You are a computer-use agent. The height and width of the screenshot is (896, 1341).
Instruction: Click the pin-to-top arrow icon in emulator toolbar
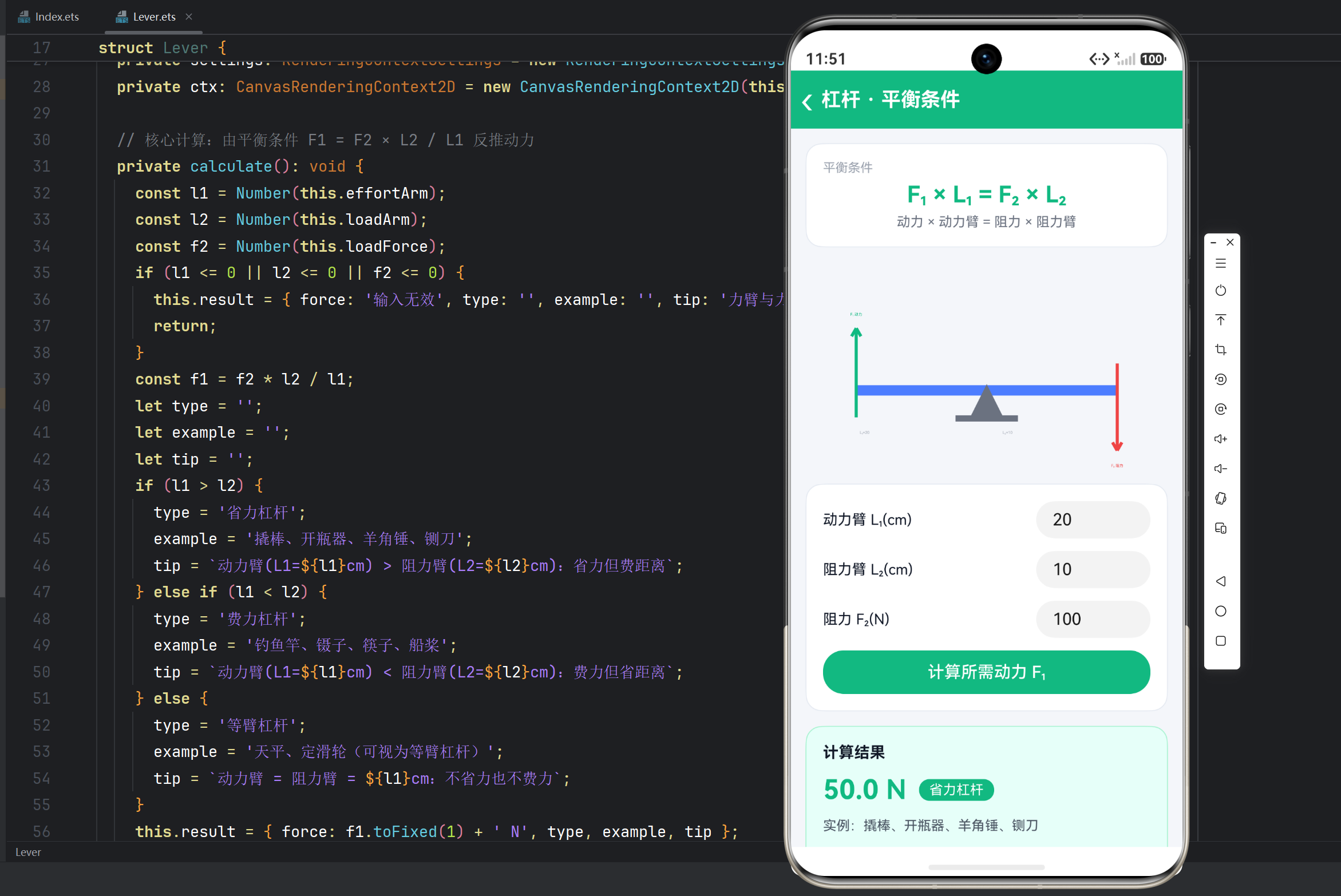pyautogui.click(x=1221, y=320)
